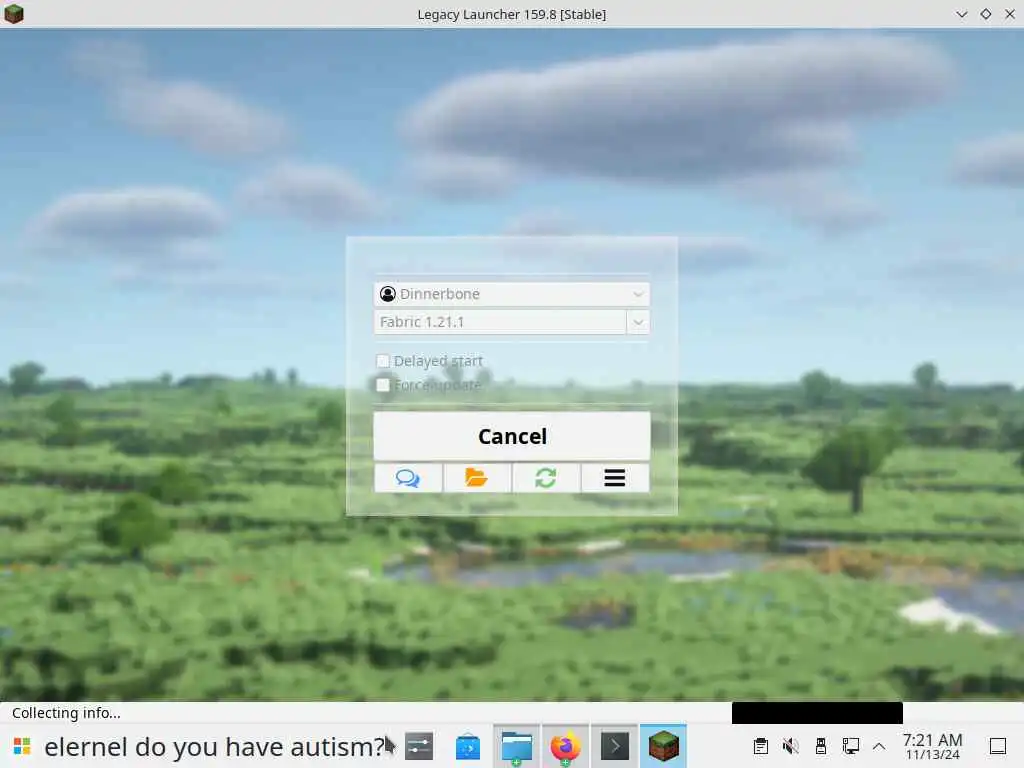
Task: Open removable devices tray icon
Action: point(821,746)
